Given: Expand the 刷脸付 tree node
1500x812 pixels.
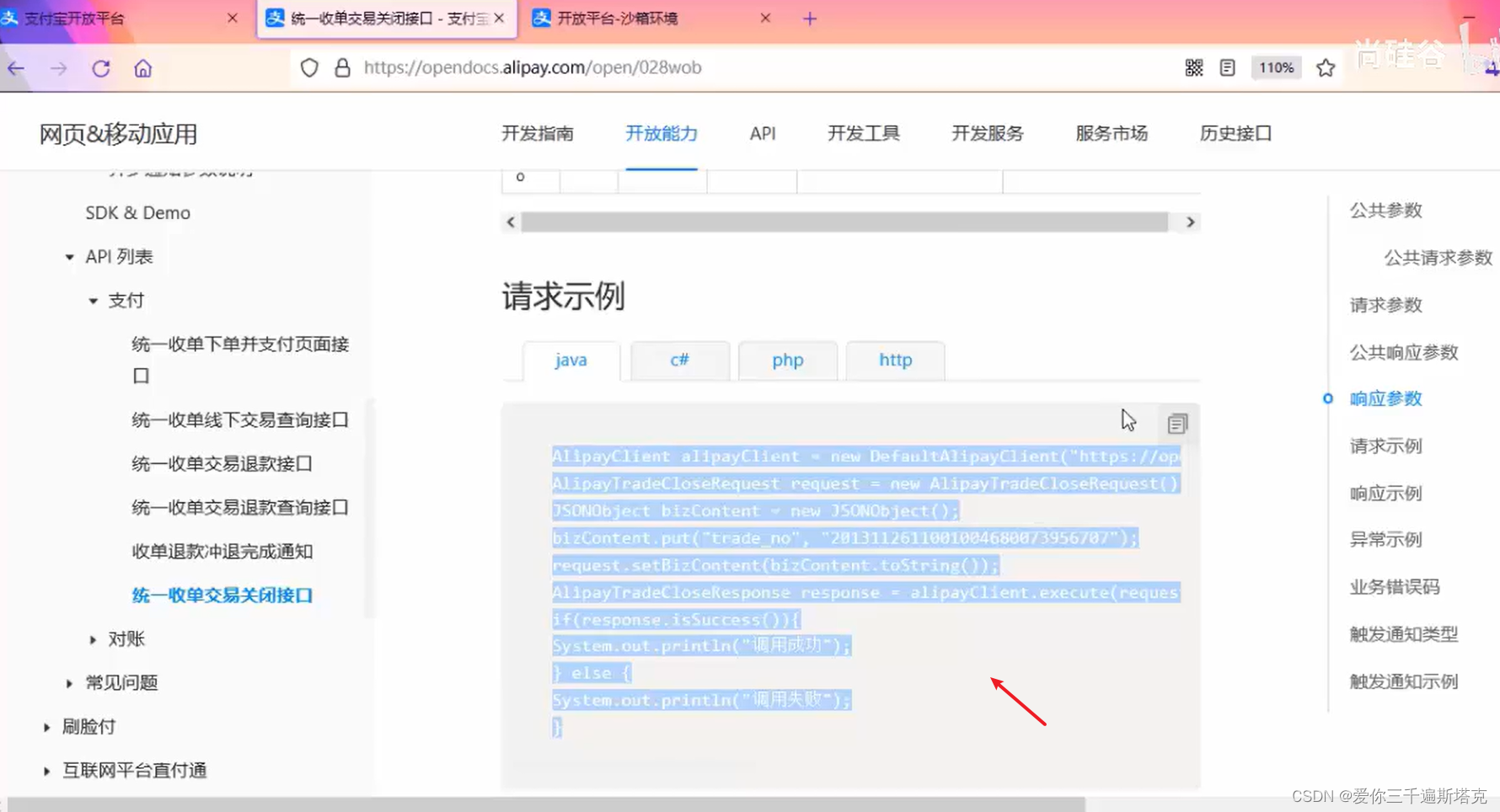Looking at the screenshot, I should pyautogui.click(x=47, y=727).
